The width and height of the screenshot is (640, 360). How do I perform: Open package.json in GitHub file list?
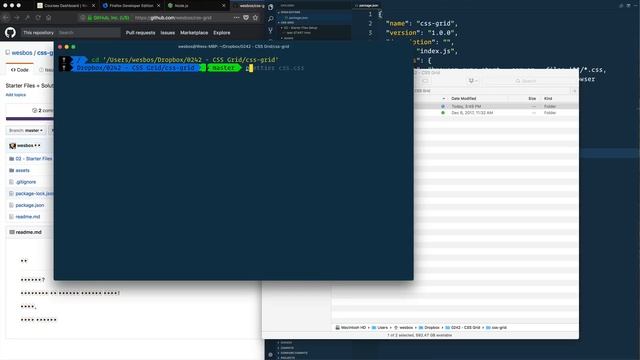tap(30, 205)
